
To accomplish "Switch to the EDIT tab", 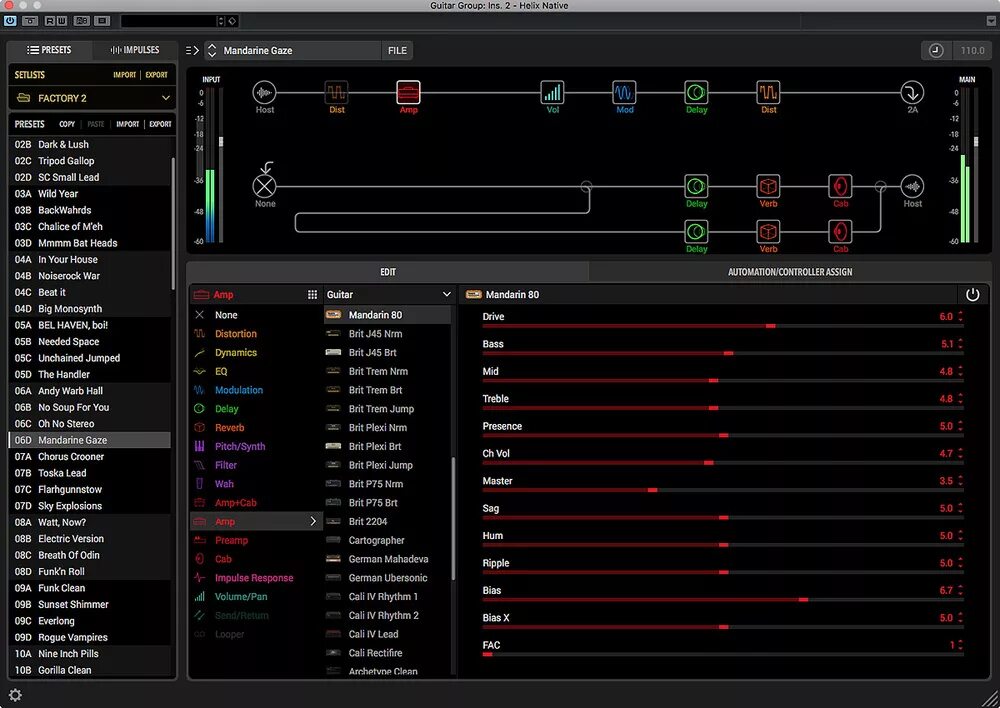I will coord(388,272).
